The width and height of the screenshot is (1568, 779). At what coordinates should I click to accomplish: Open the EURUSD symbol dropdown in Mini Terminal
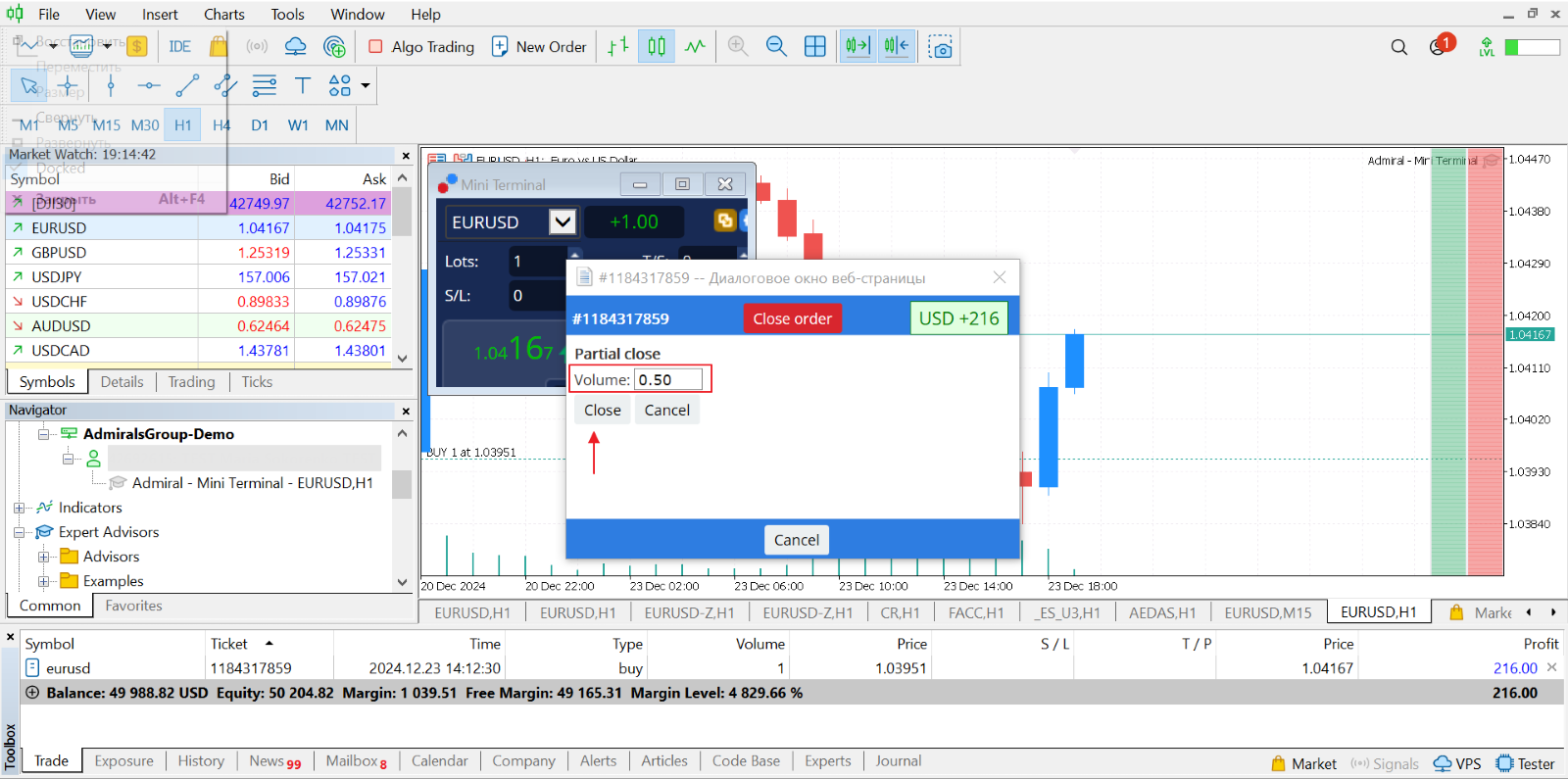563,221
